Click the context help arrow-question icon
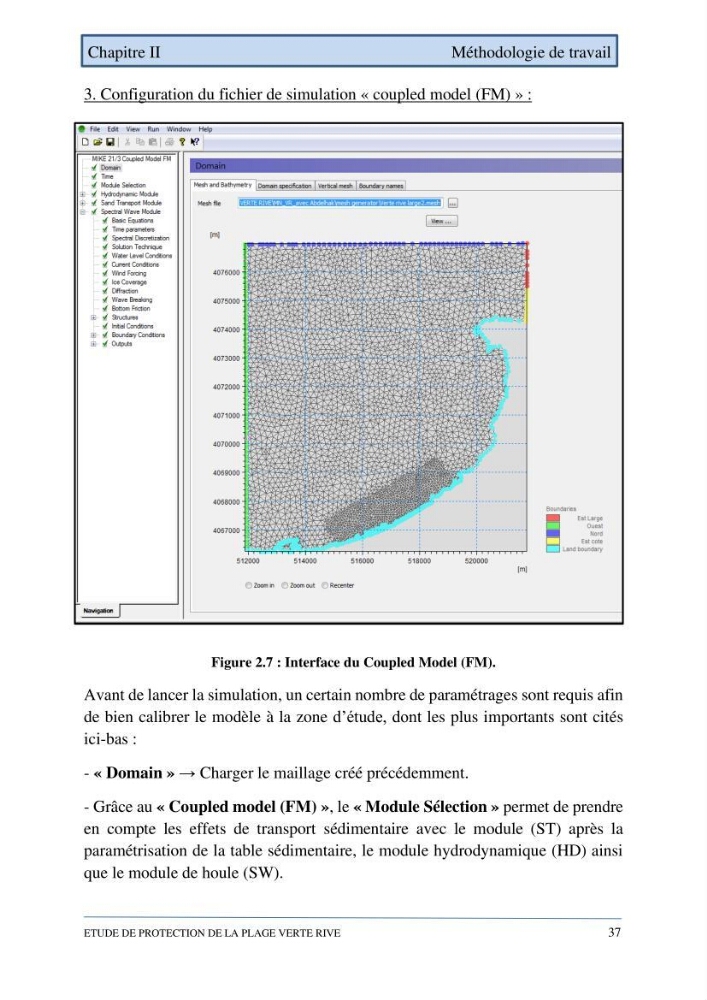 tap(195, 142)
